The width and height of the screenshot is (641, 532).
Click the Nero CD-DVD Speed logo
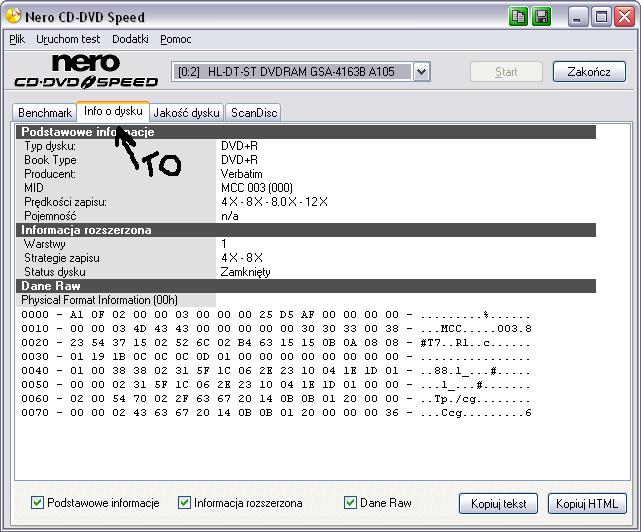86,71
